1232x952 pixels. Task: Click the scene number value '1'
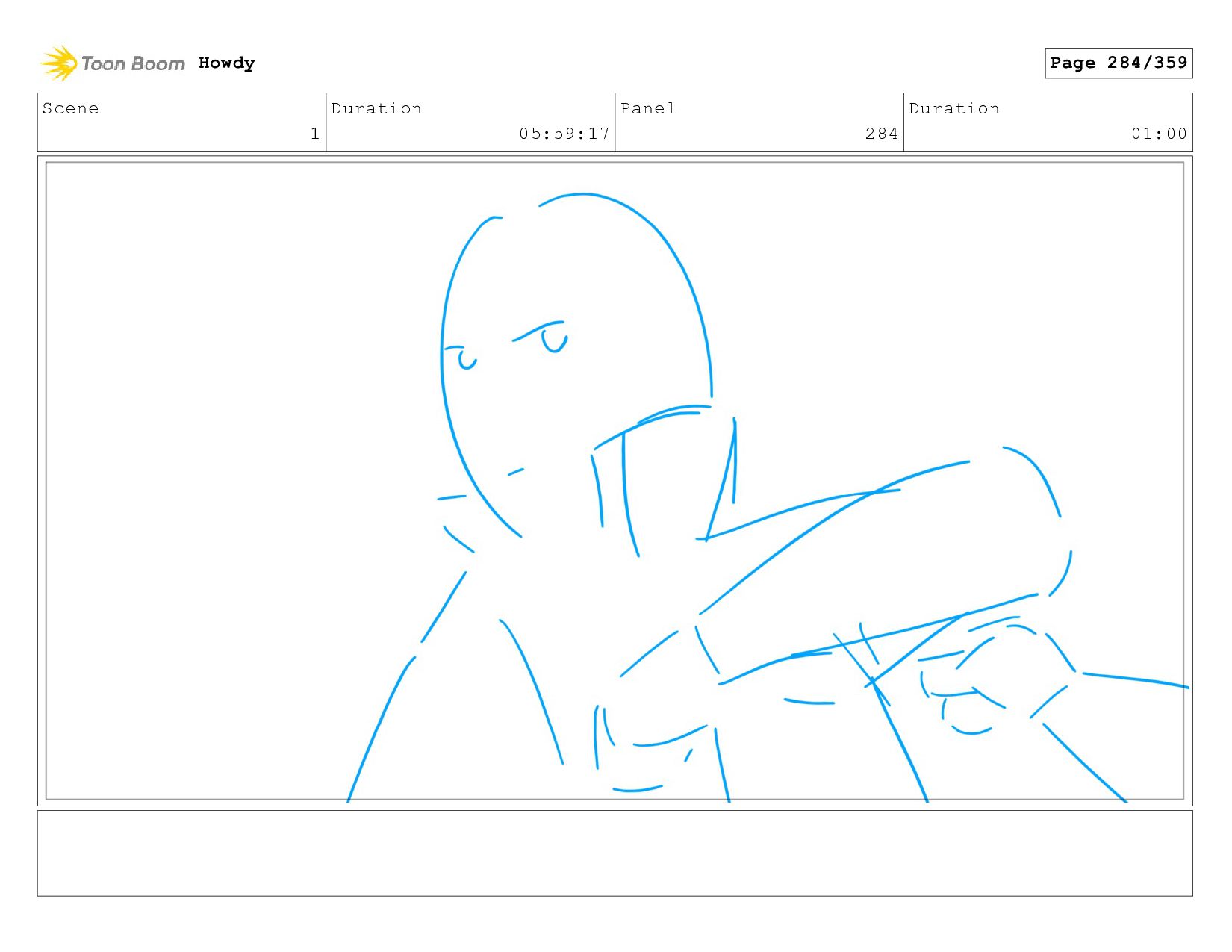(315, 134)
